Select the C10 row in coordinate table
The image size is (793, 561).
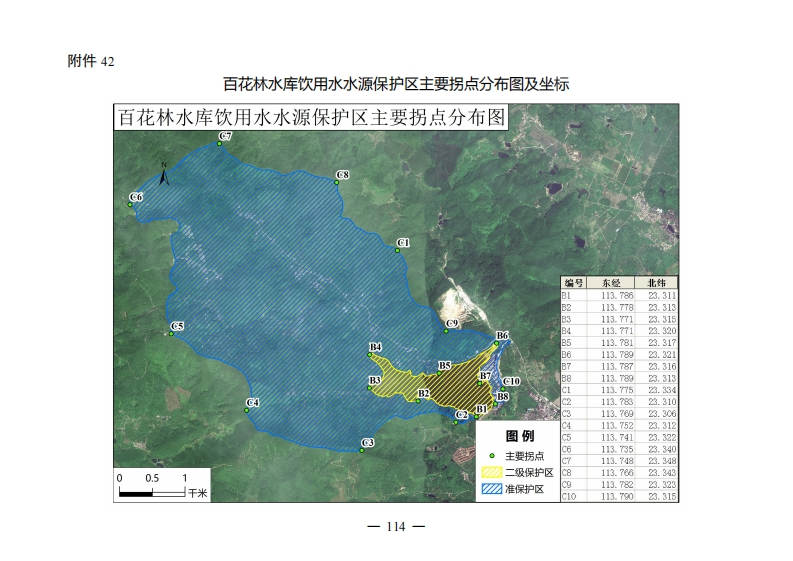click(x=620, y=496)
